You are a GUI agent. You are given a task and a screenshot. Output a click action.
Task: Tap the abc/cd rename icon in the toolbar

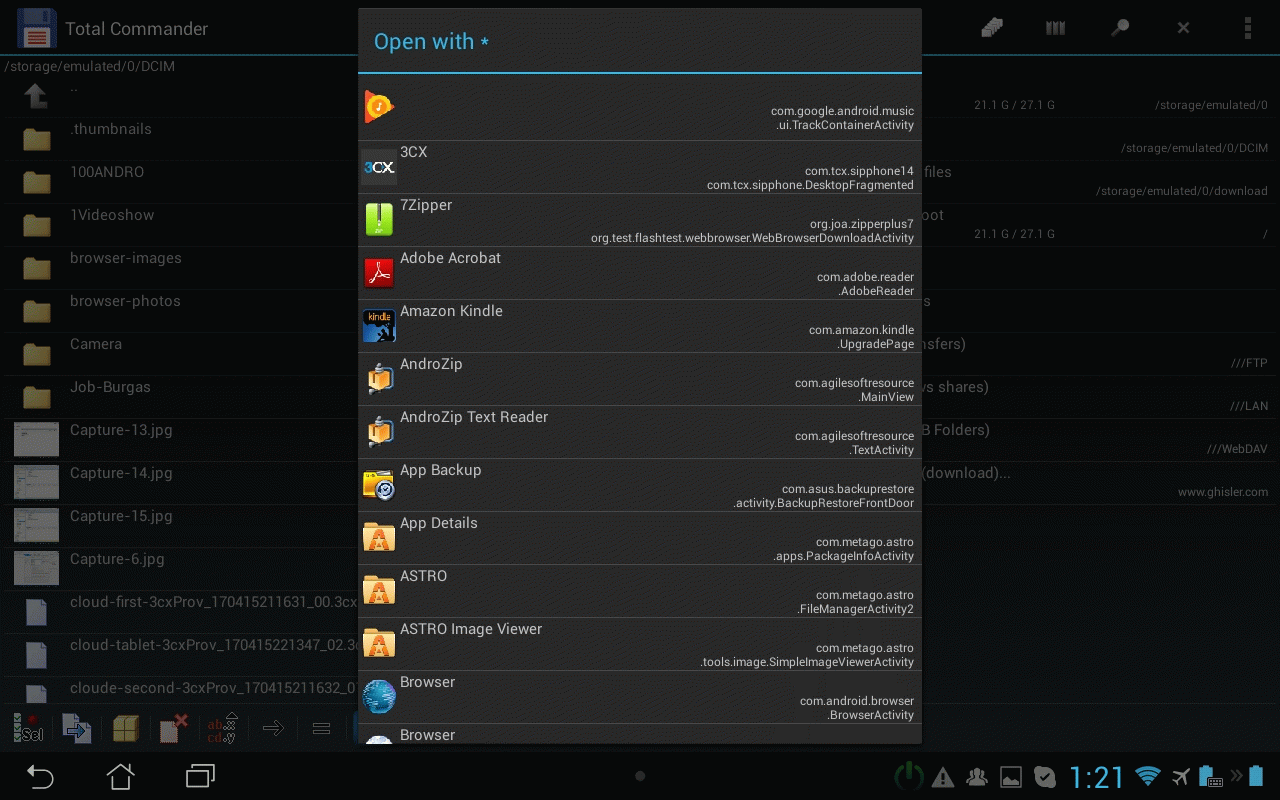coord(222,728)
